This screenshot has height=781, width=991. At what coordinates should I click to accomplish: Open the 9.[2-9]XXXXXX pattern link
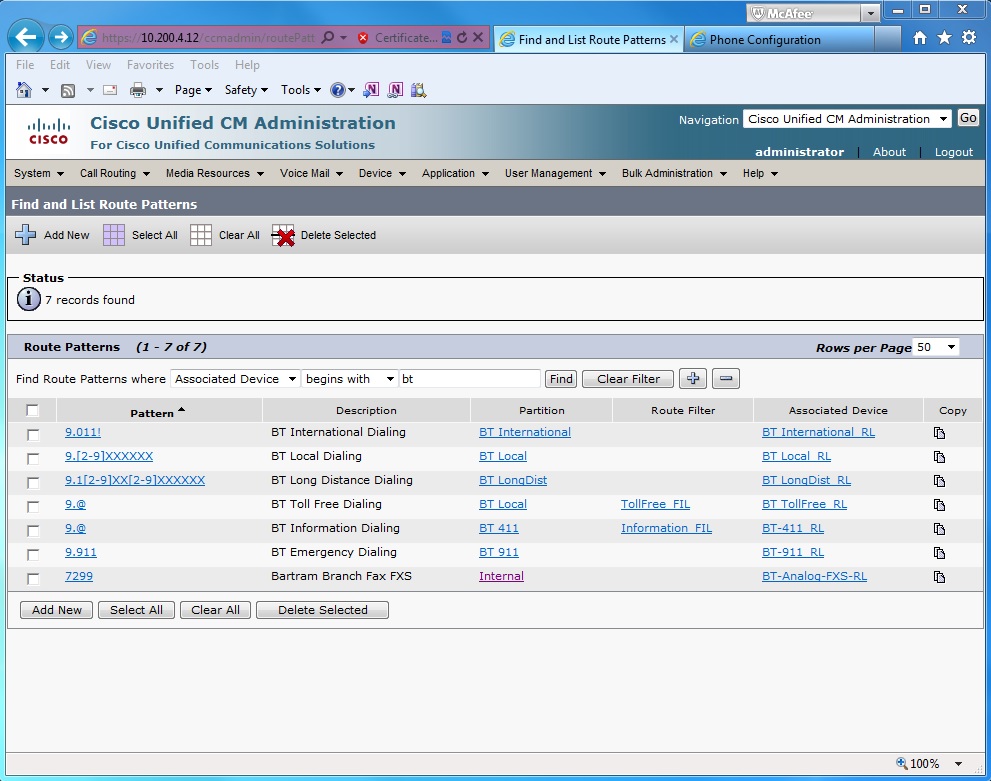(109, 456)
